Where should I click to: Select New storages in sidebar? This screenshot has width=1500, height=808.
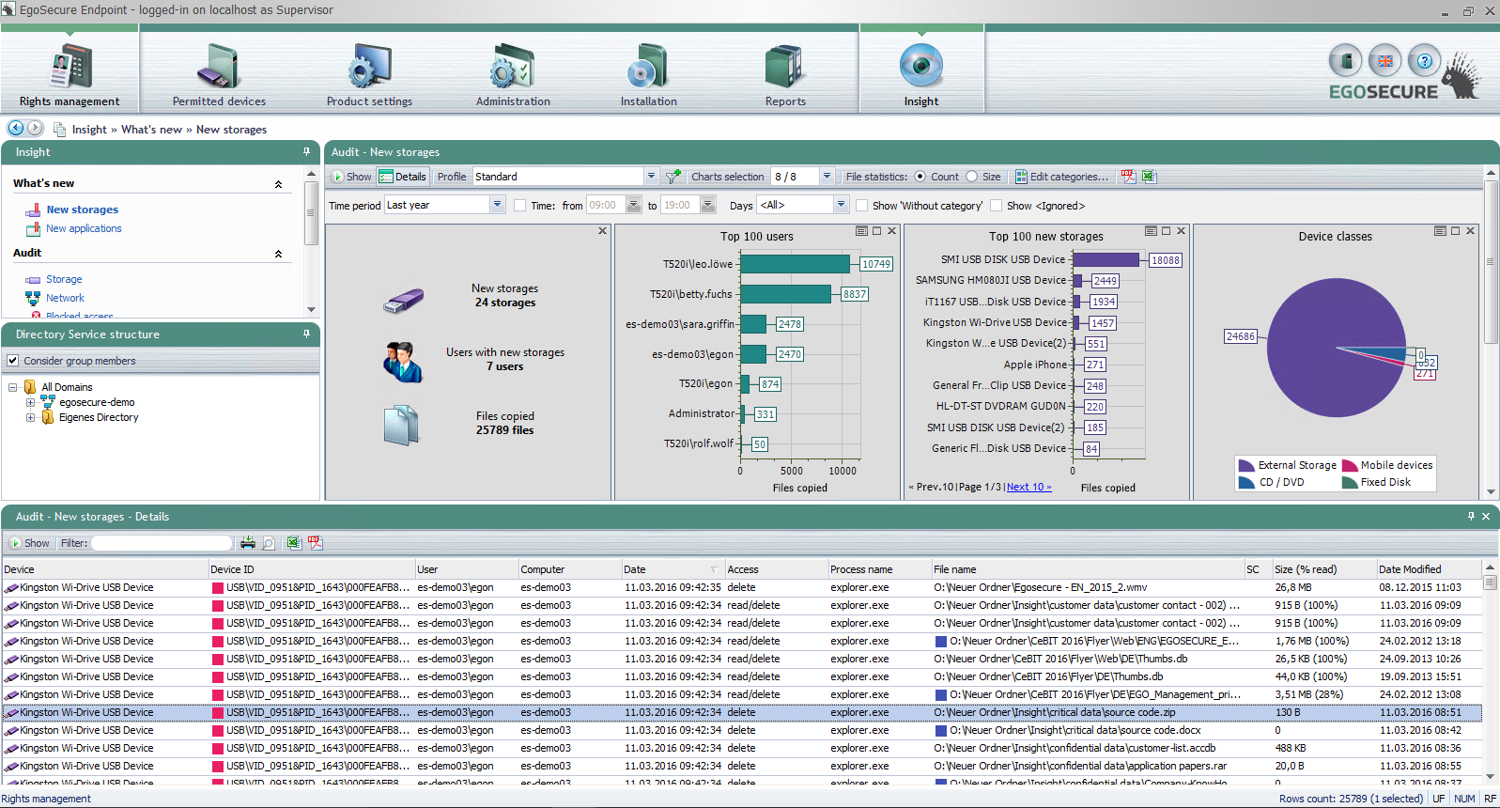[x=82, y=210]
